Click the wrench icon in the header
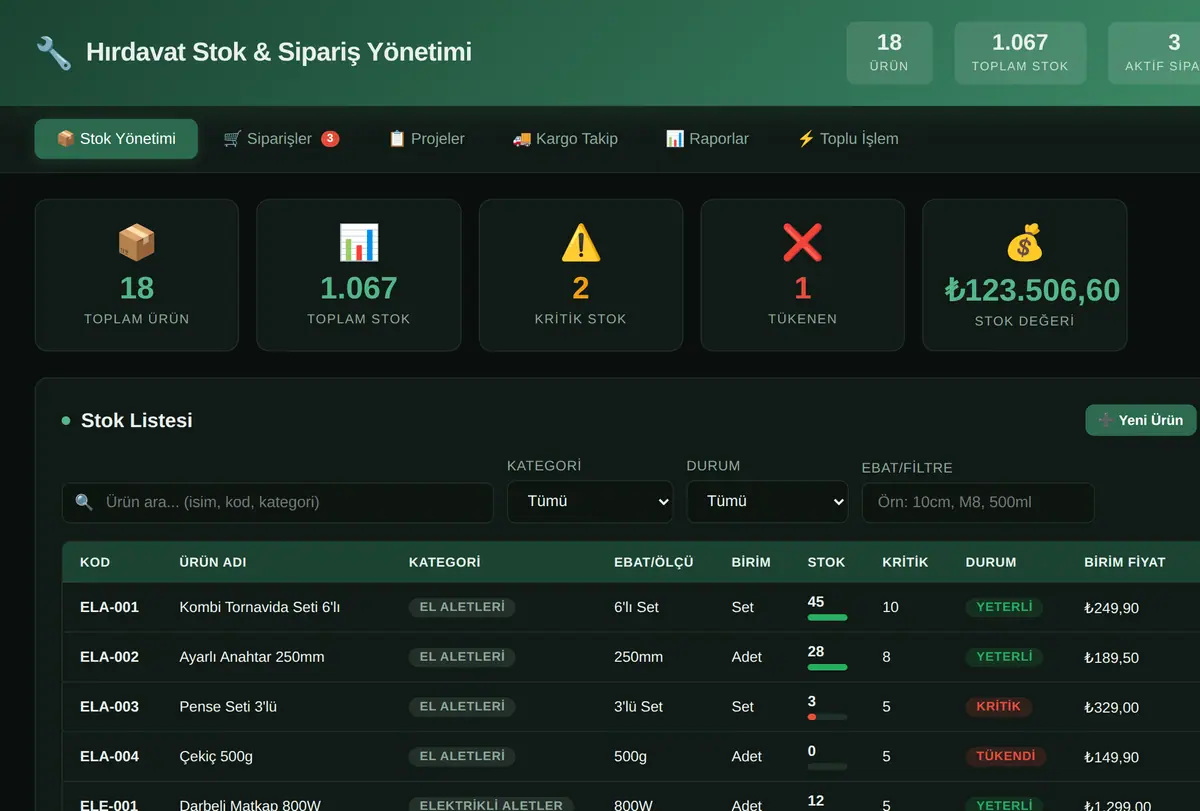The height and width of the screenshot is (811, 1200). [53, 52]
